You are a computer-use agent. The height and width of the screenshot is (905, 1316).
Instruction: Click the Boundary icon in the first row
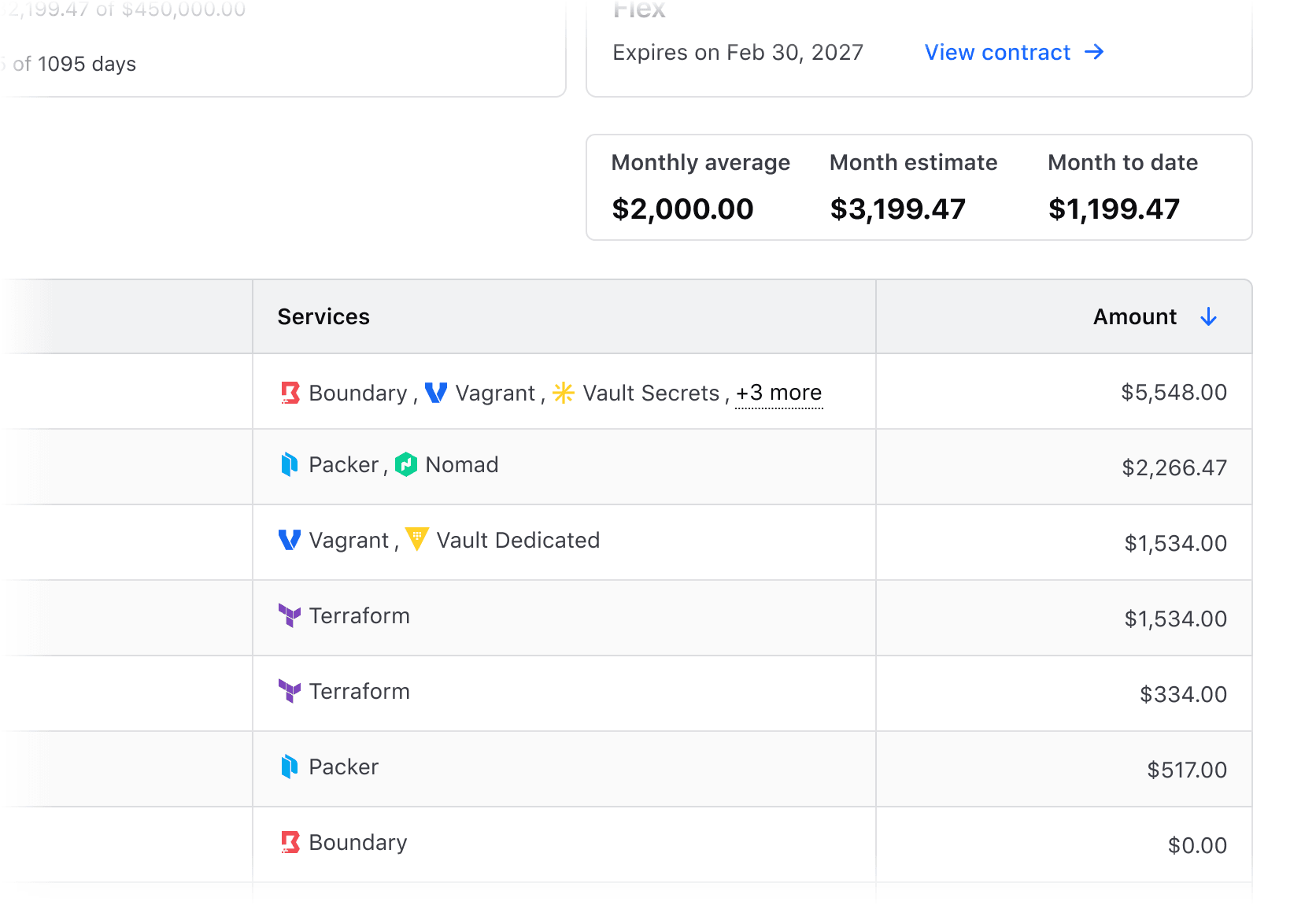point(290,393)
